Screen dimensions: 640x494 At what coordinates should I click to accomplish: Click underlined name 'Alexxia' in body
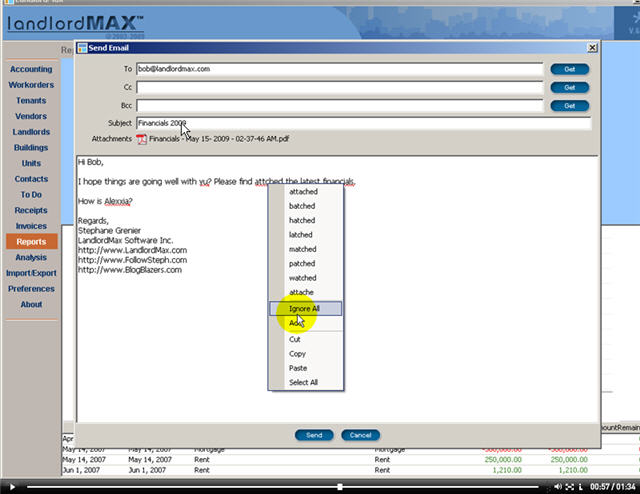pyautogui.click(x=117, y=201)
